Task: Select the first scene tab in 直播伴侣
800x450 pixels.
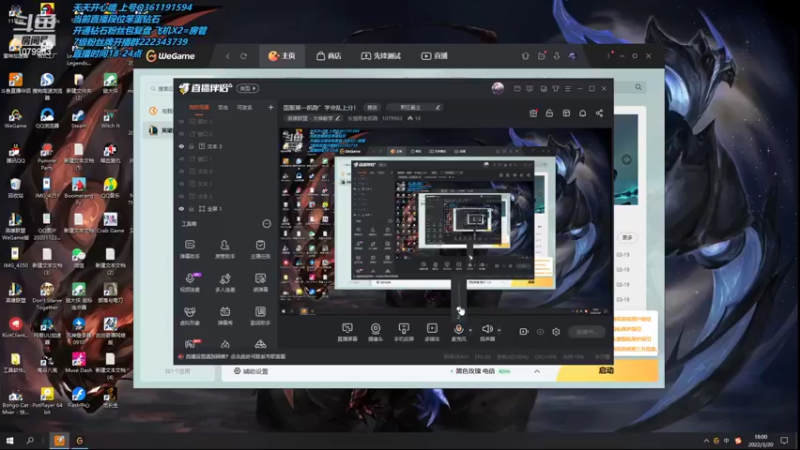Action: click(x=199, y=108)
